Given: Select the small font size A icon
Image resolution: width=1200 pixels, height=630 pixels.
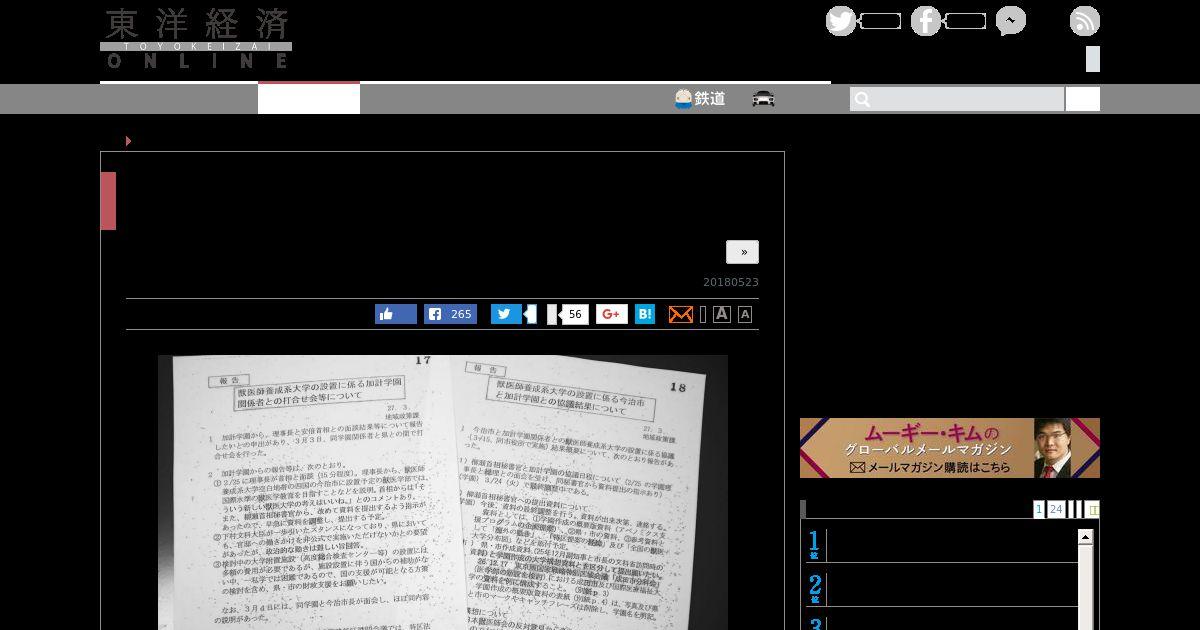Looking at the screenshot, I should click(x=745, y=315).
